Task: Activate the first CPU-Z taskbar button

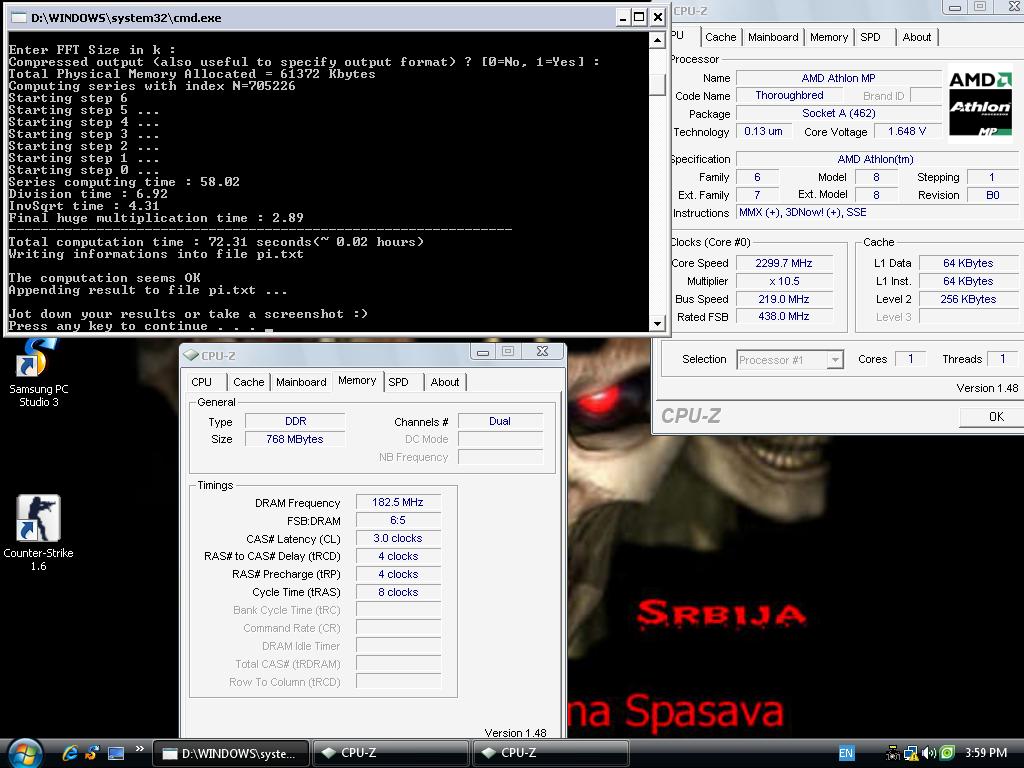Action: click(391, 753)
